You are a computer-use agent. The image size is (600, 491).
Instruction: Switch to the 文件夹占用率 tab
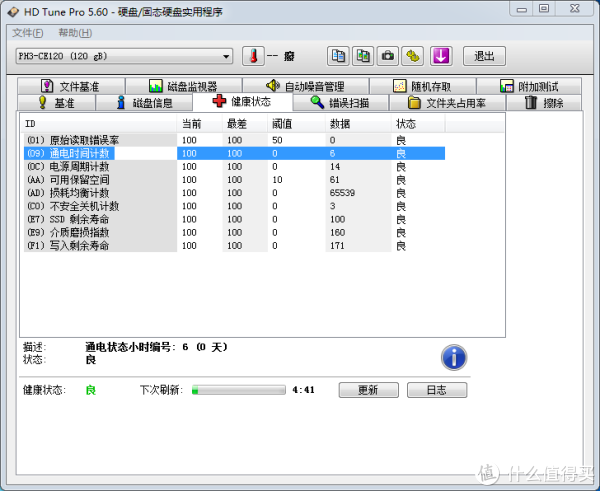click(x=447, y=103)
